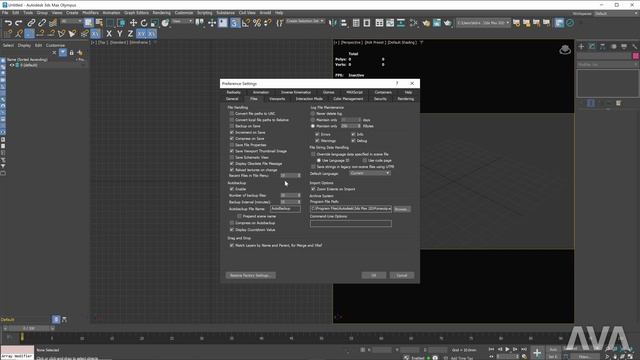Click the Play Animation button
The width and height of the screenshot is (640, 360).
click(507, 349)
